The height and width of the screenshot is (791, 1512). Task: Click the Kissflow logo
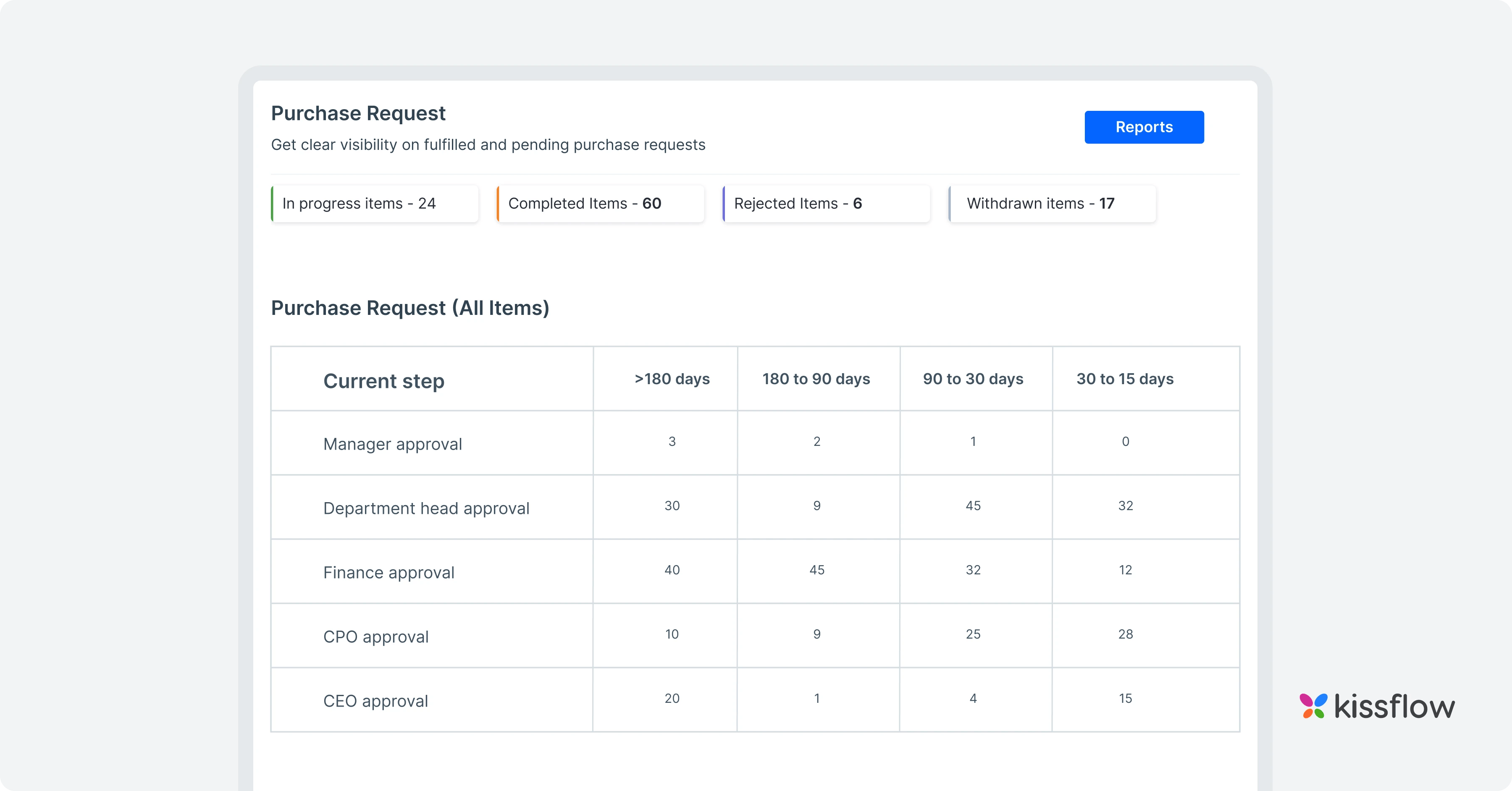(1377, 706)
